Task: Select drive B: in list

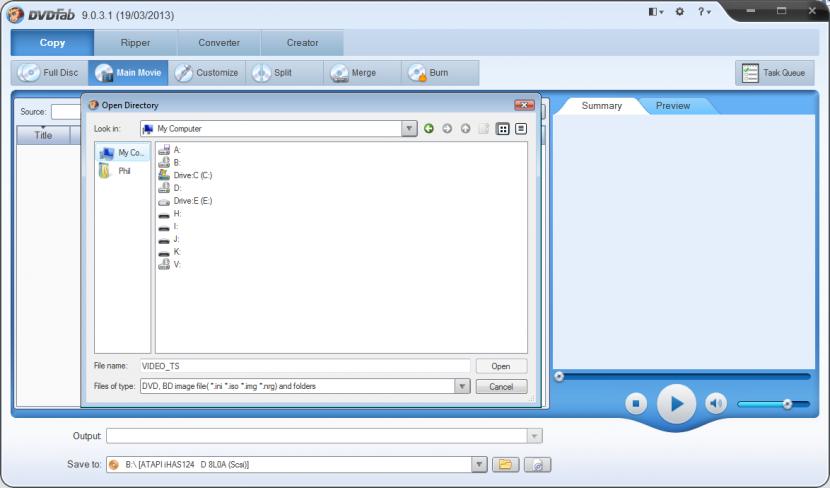Action: click(x=169, y=162)
